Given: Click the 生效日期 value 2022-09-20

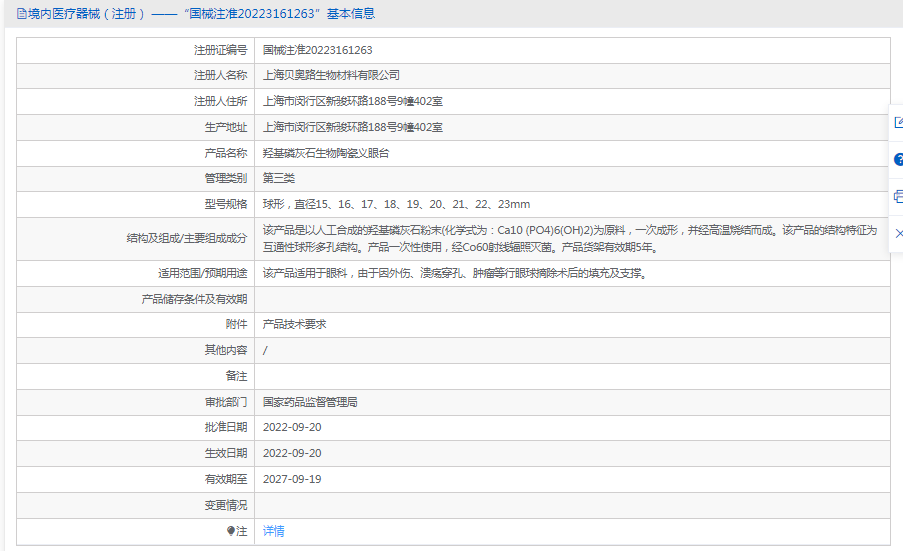Looking at the screenshot, I should (x=292, y=453).
